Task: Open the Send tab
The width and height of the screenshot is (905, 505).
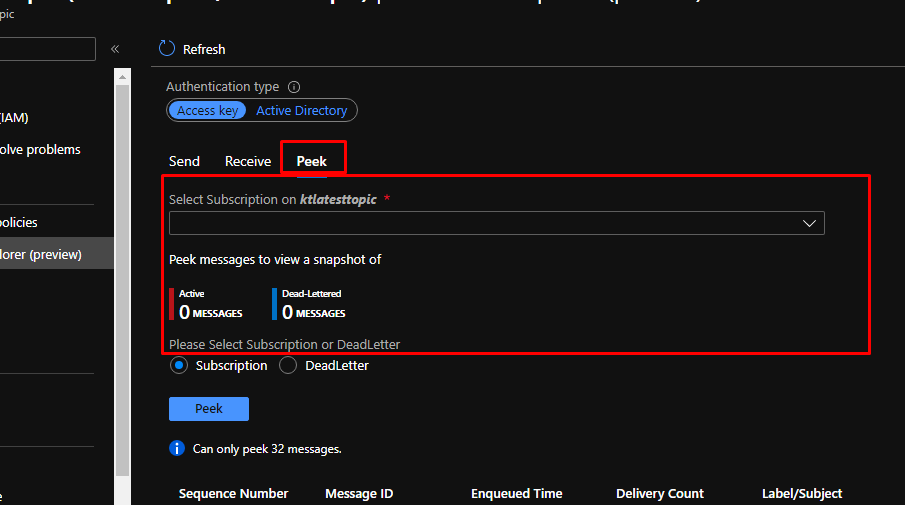Action: 184,161
